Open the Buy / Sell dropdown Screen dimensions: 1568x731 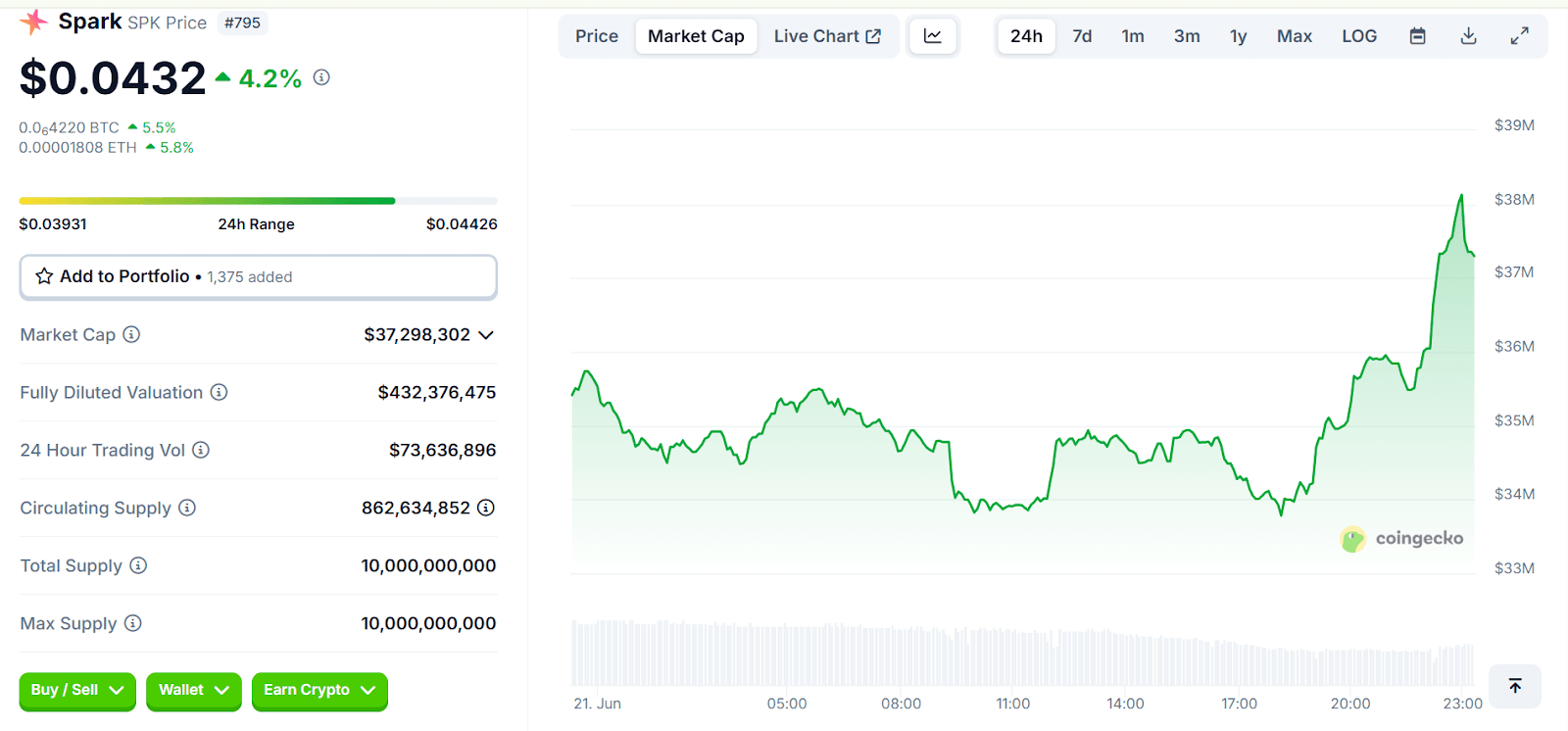point(77,690)
